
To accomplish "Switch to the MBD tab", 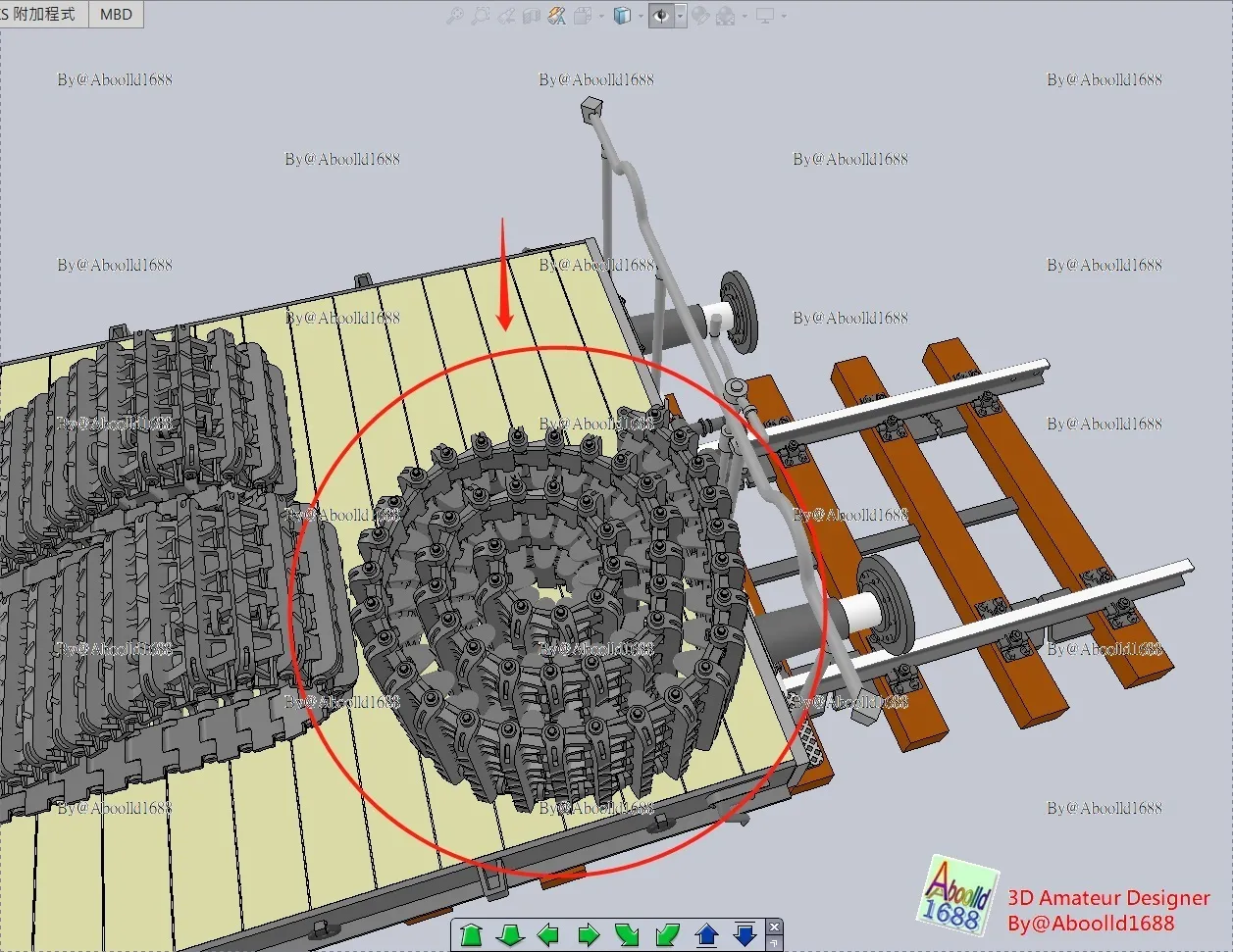I will [x=116, y=14].
